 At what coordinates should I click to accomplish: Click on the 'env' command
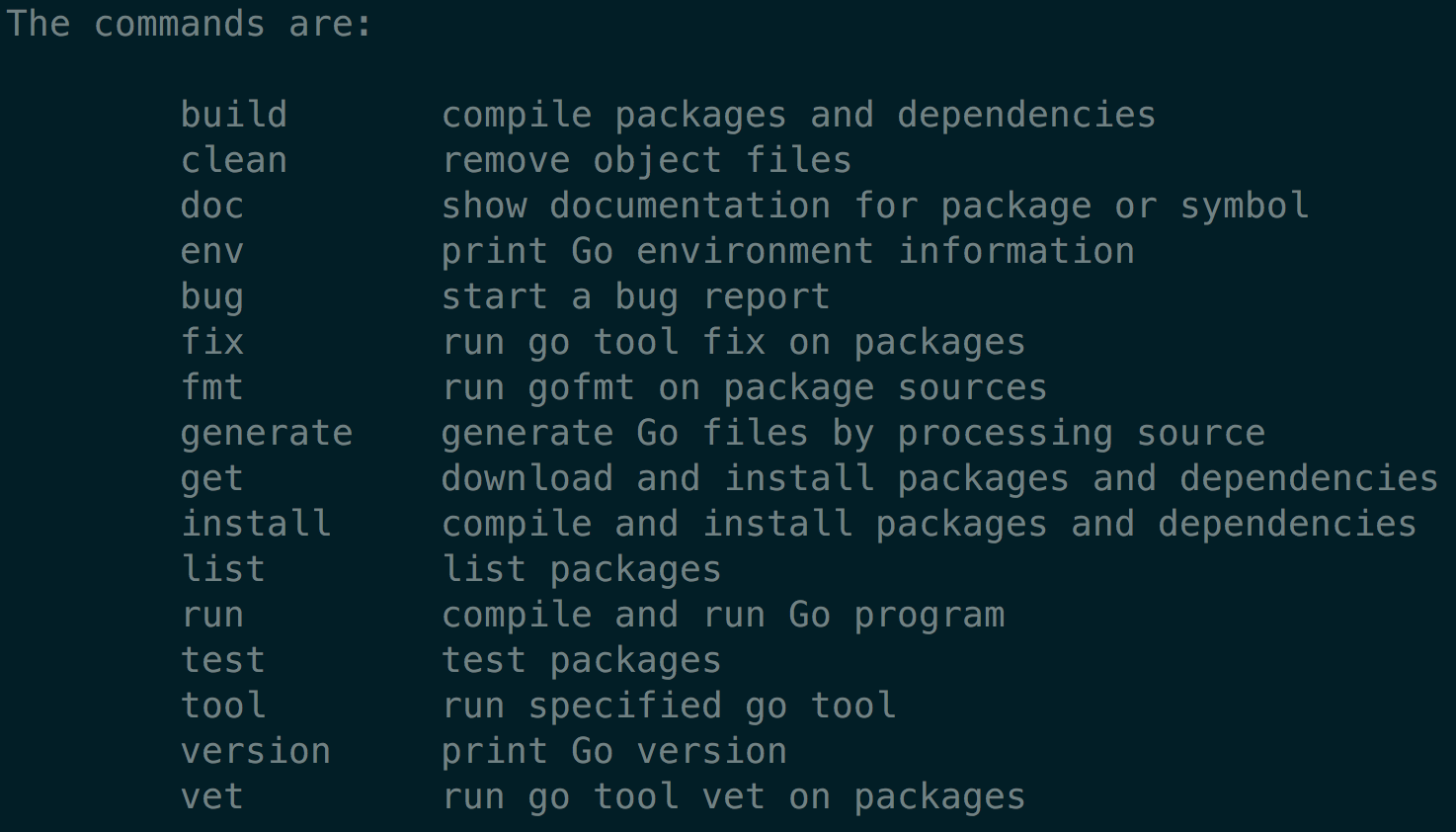(x=212, y=251)
